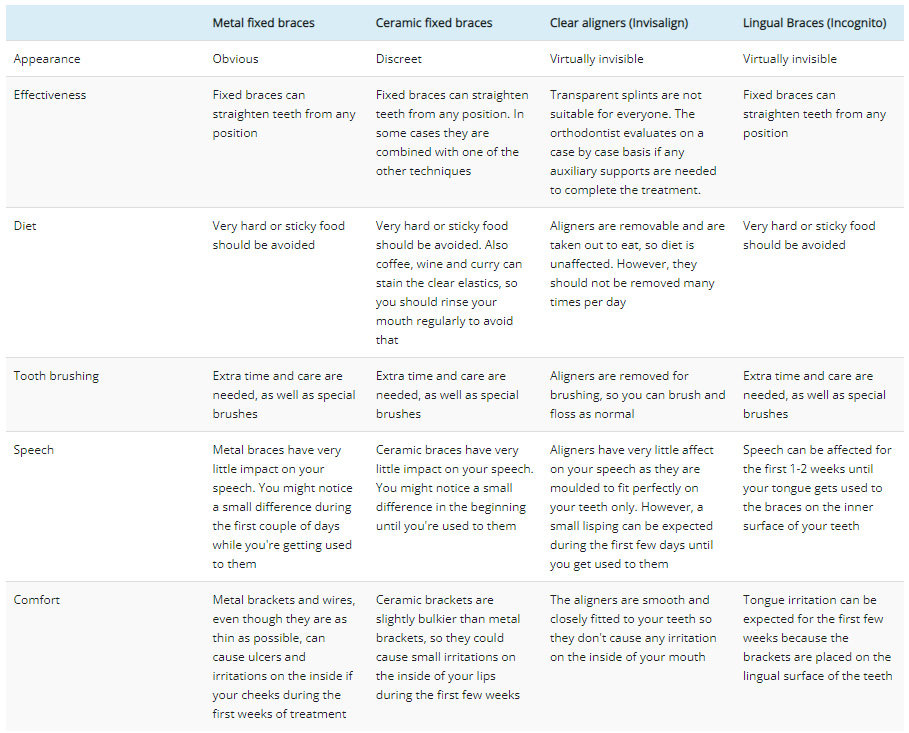Click Virtually invisible under Lingual Braces
Viewport: 909px width, 733px height.
(x=790, y=59)
